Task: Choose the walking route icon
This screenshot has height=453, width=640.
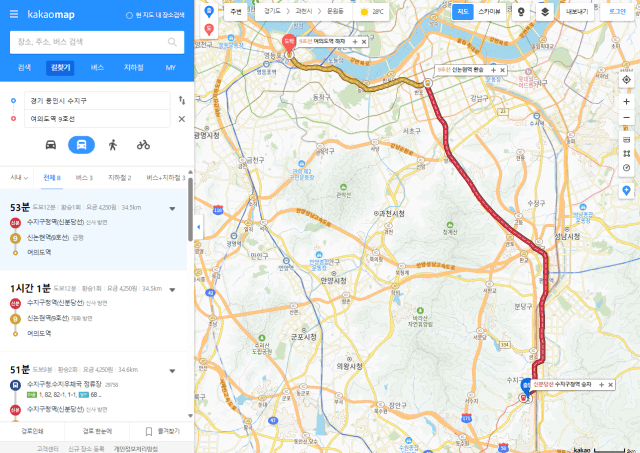Action: [x=113, y=145]
